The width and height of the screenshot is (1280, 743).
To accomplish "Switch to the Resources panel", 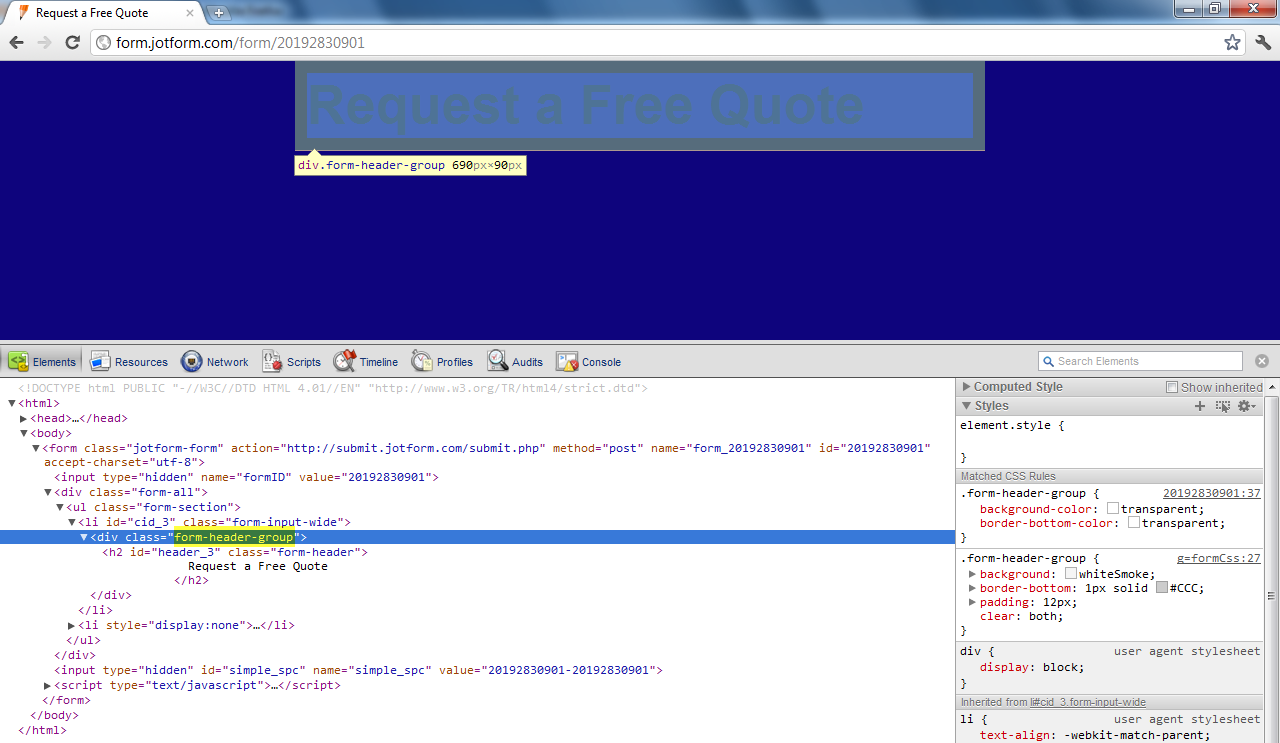I will (129, 361).
